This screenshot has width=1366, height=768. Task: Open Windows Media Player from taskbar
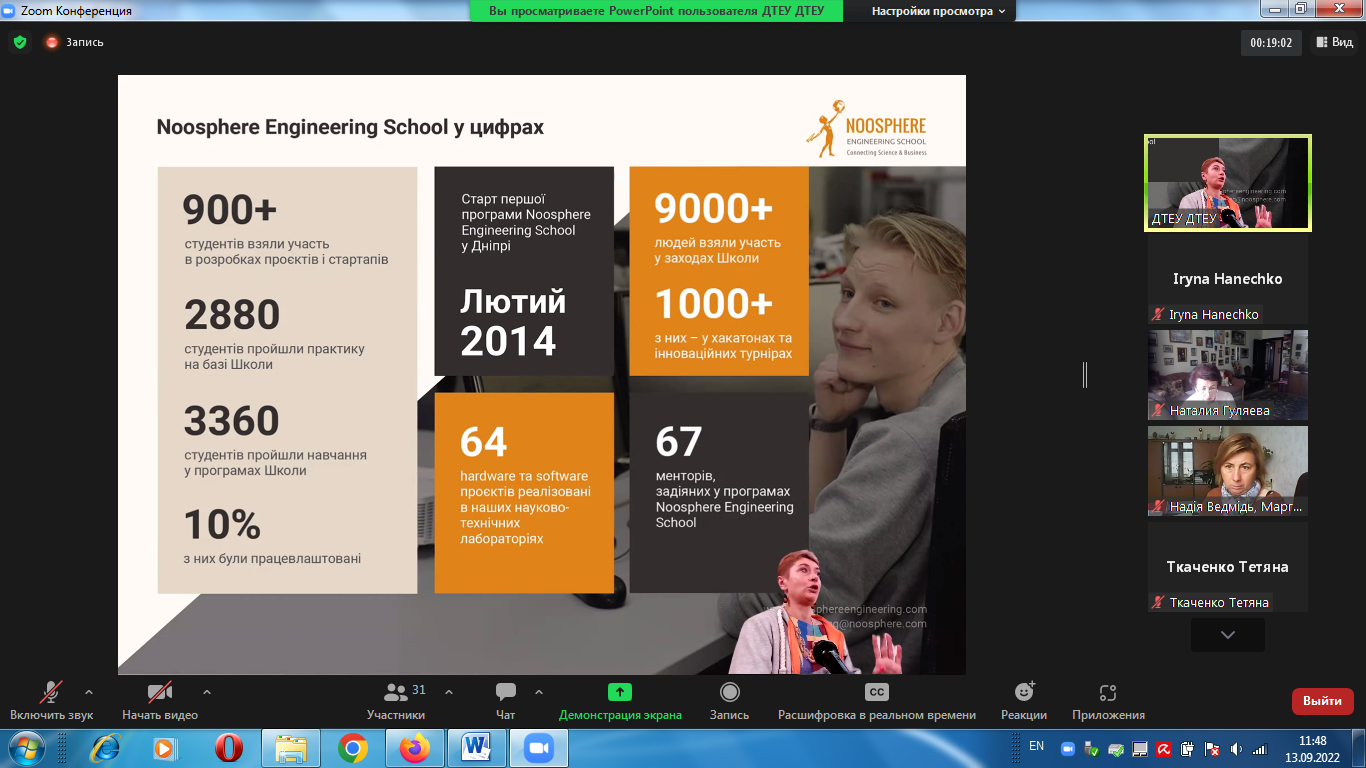click(165, 748)
